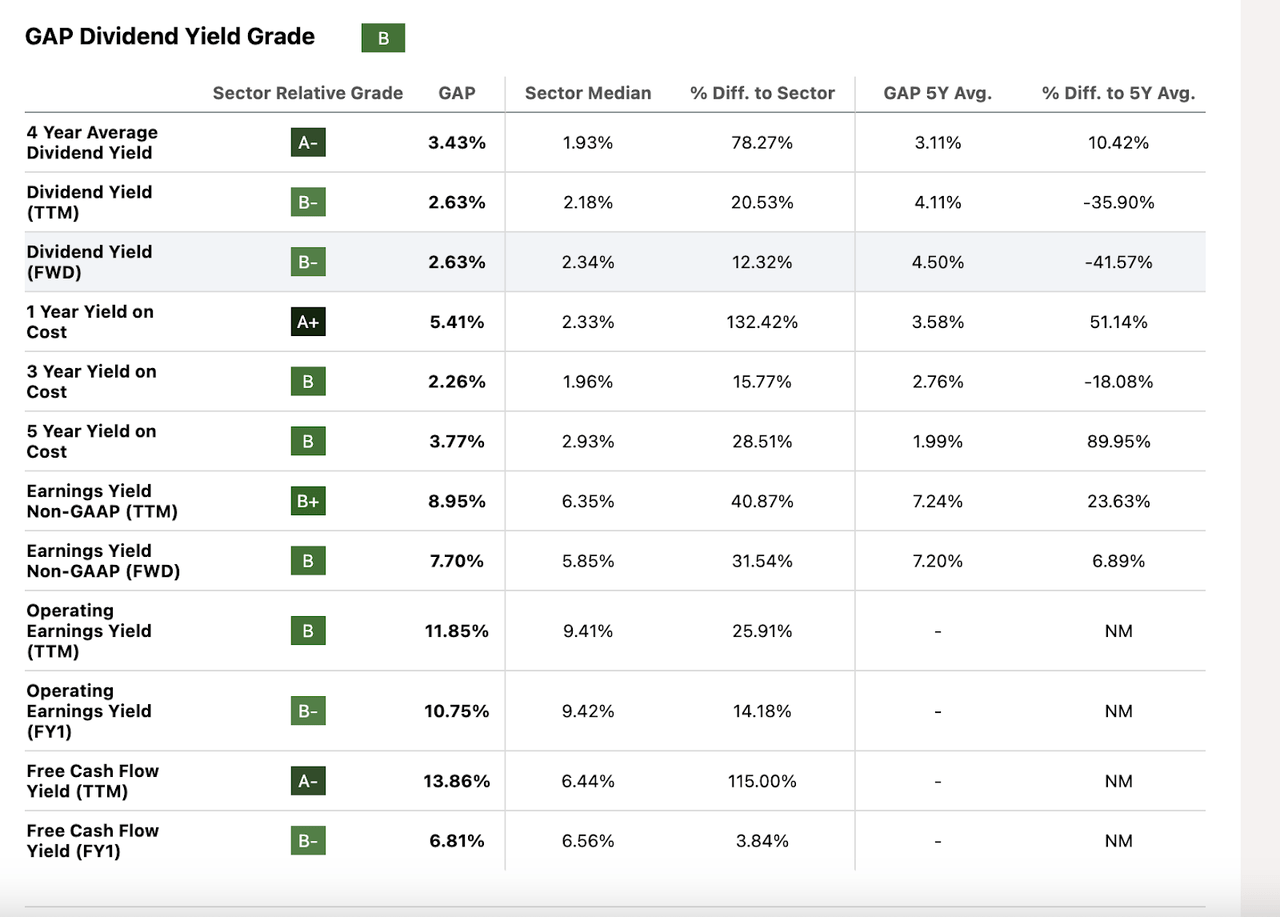Open the 5 Year Yield on Cost metric
Image resolution: width=1280 pixels, height=917 pixels.
coord(91,441)
